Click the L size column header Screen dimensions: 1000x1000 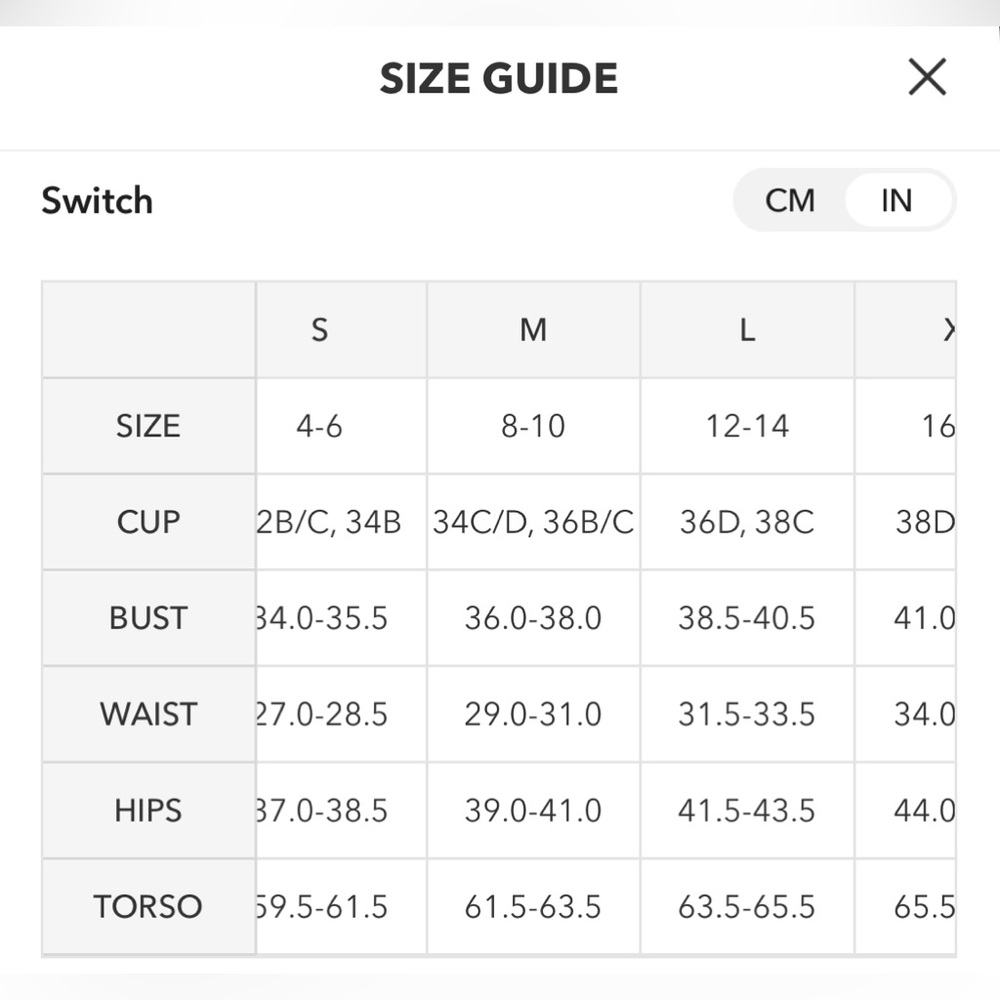point(747,330)
